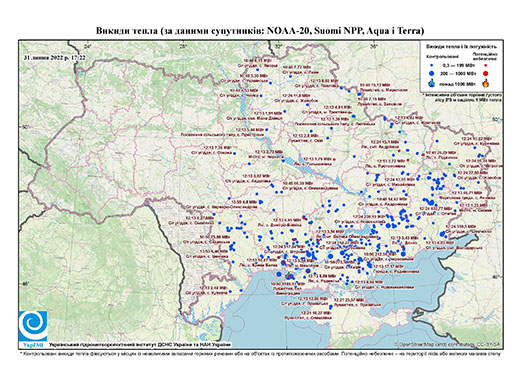Click the 36° longitude label at top
The image size is (520, 368).
click(373, 47)
